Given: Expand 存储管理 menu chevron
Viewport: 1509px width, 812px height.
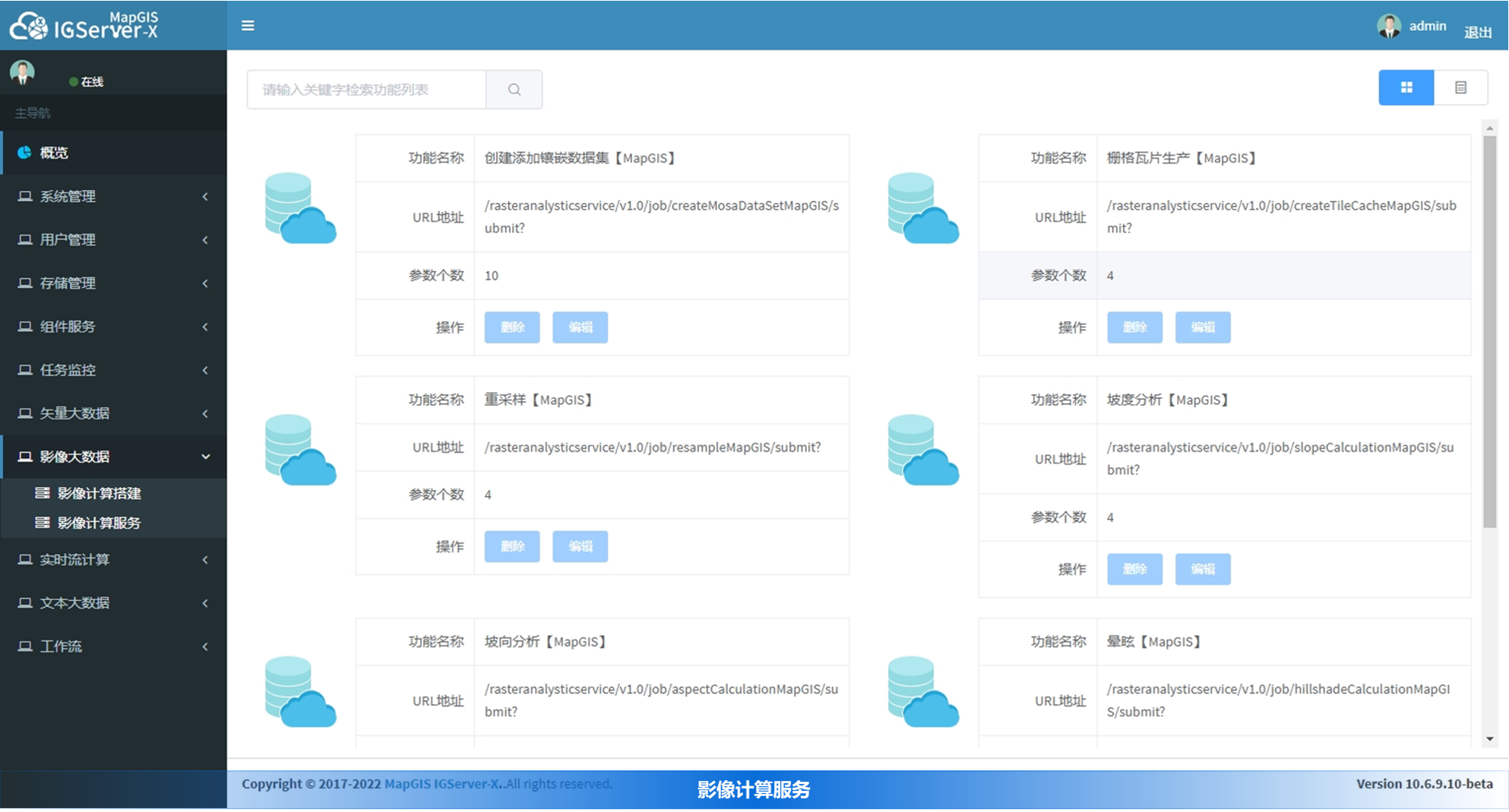Looking at the screenshot, I should pos(205,283).
